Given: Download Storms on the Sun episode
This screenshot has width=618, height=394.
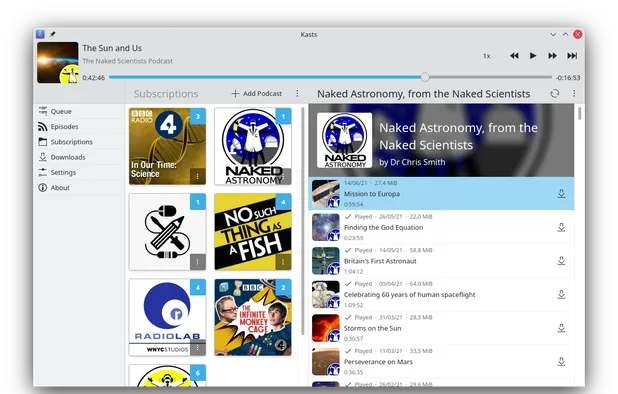Looking at the screenshot, I should click(561, 328).
